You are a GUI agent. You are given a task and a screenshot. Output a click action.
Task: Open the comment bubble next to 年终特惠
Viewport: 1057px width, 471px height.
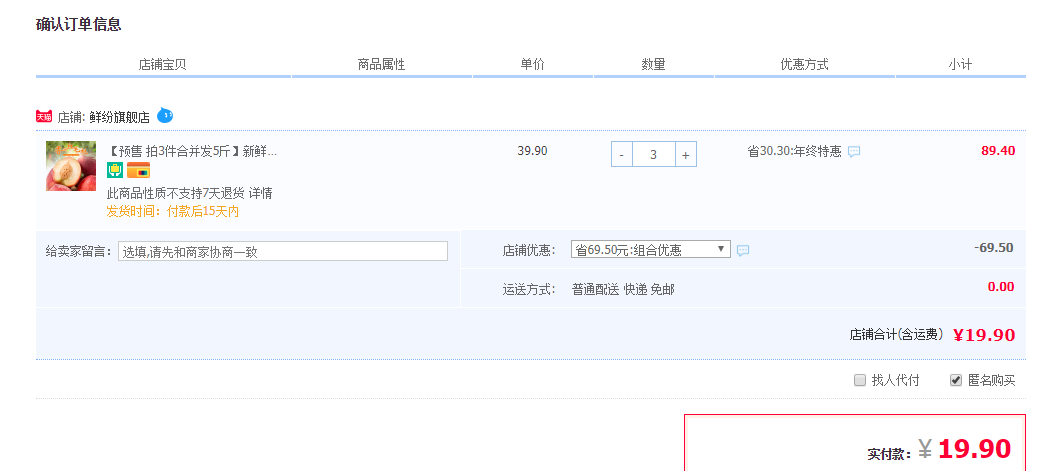pyautogui.click(x=854, y=152)
